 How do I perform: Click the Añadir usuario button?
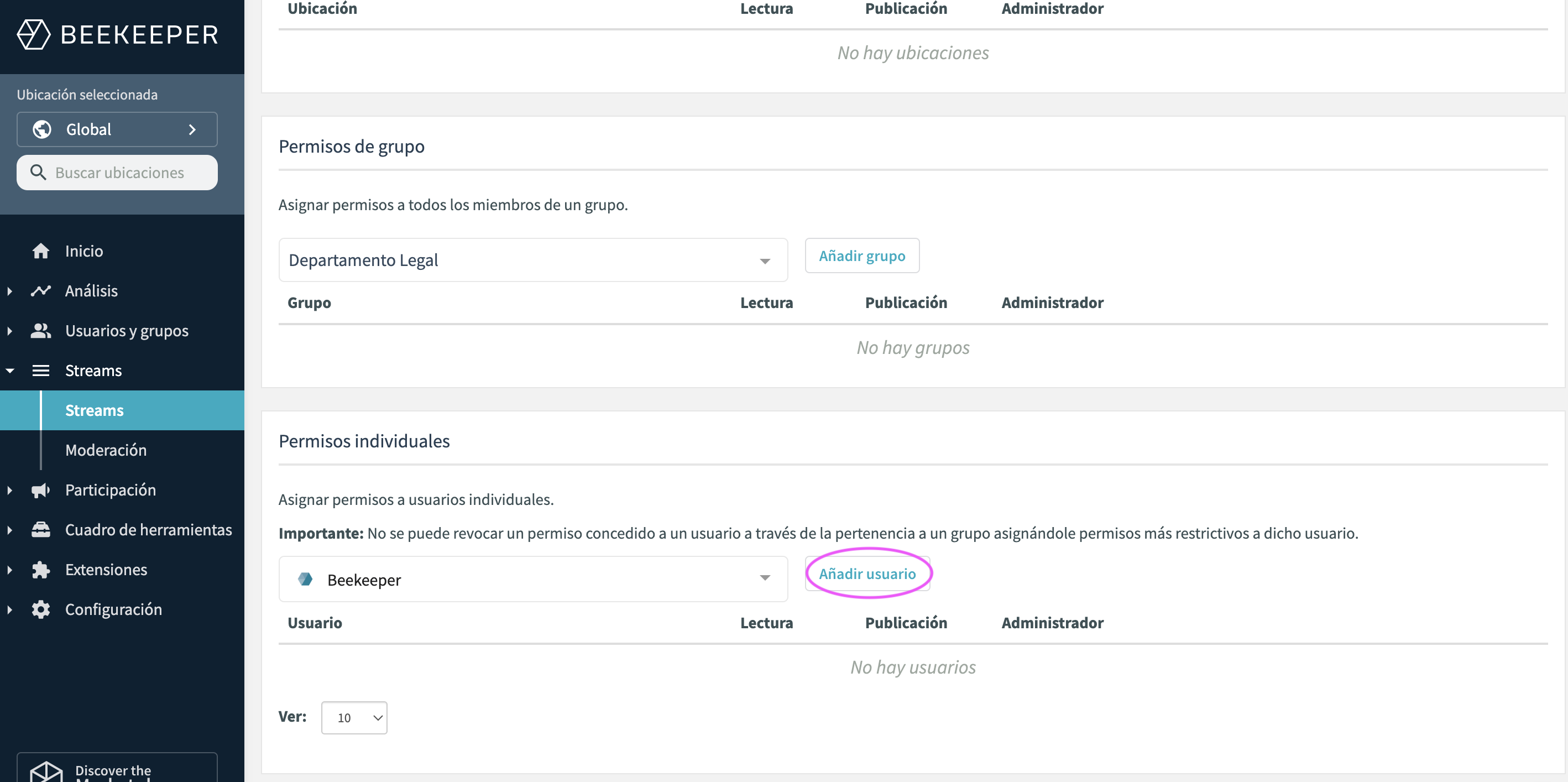coord(867,574)
